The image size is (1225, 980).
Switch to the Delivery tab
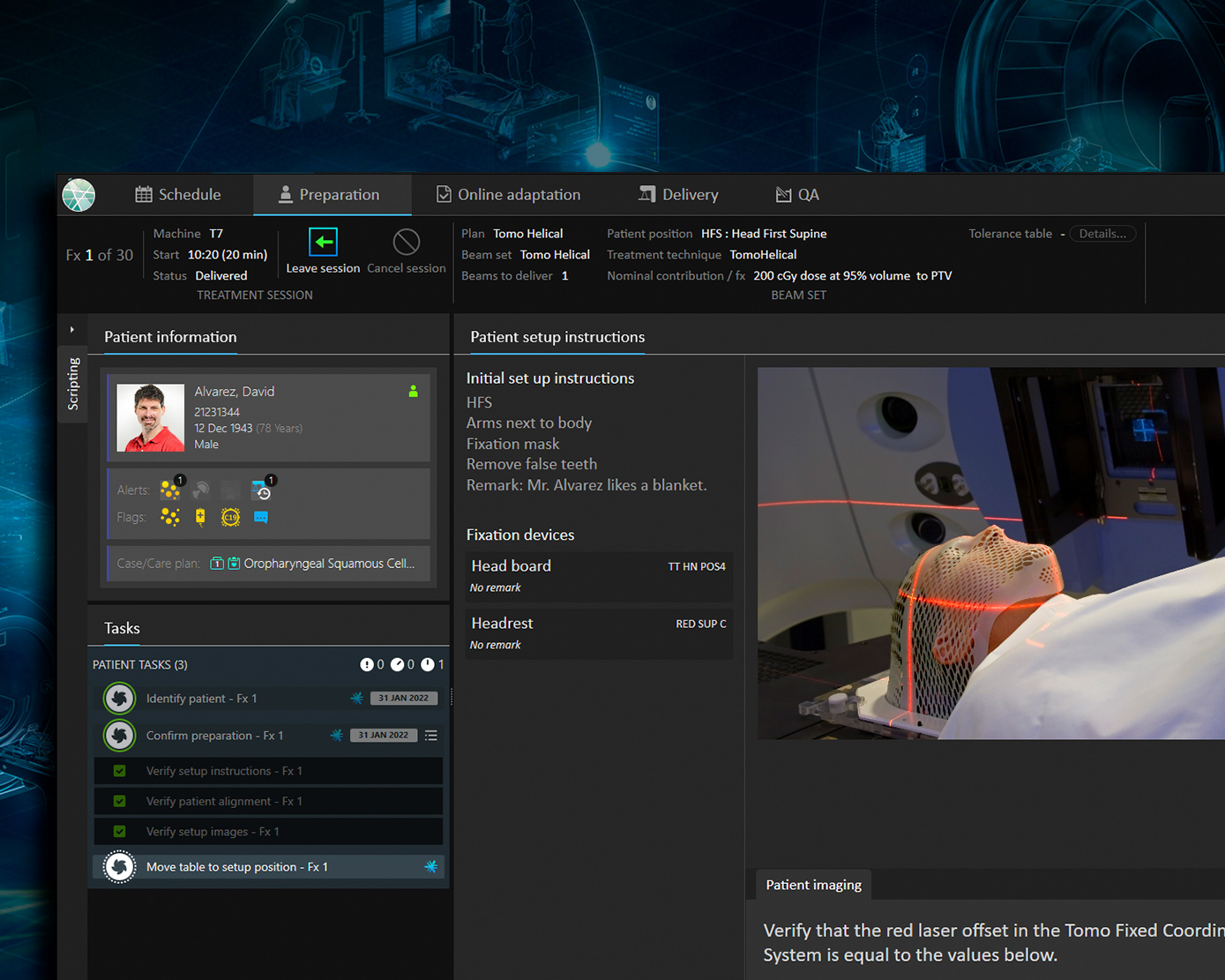pyautogui.click(x=678, y=195)
